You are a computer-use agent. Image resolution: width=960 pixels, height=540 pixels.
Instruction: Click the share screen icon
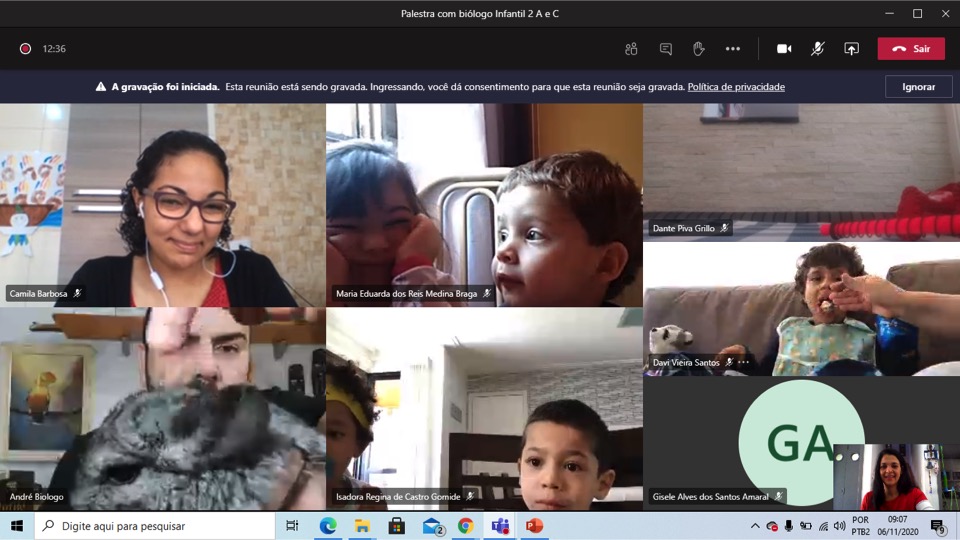[851, 49]
